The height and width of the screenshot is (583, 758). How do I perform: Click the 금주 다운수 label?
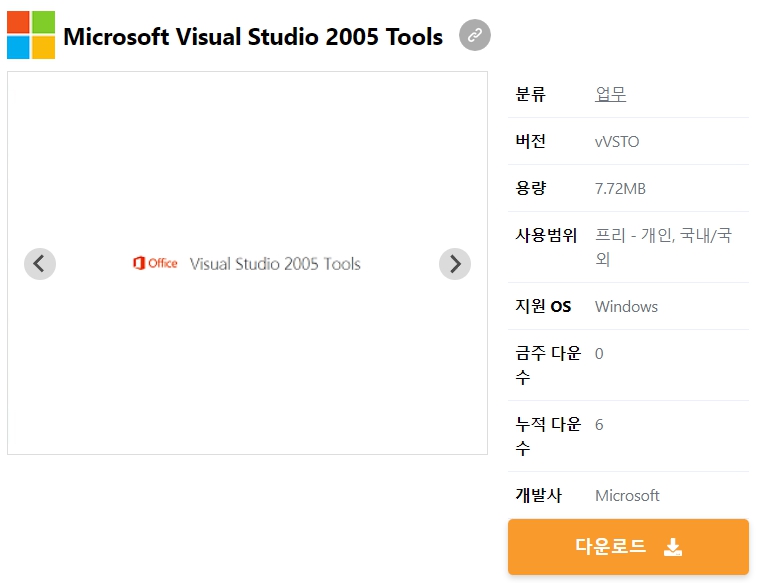click(x=548, y=365)
